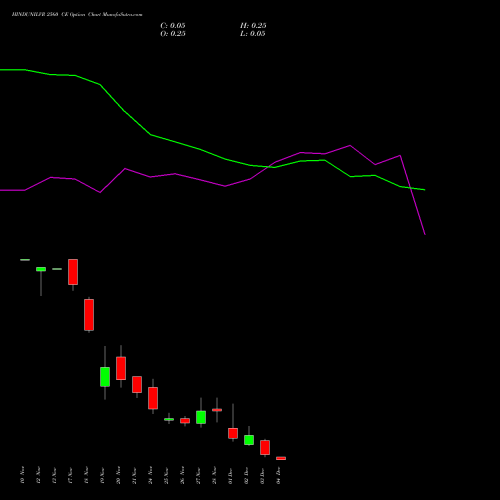Click the '03 Dec' date axis label
The image size is (500, 500).
[x=262, y=475]
